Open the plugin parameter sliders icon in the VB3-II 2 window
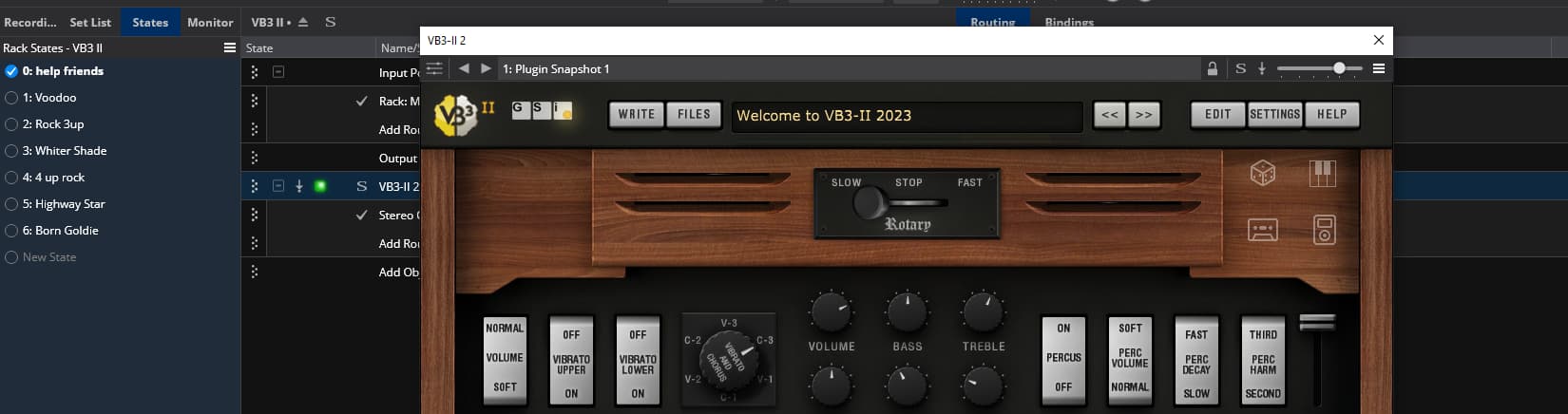This screenshot has height=414, width=1568. [x=434, y=68]
